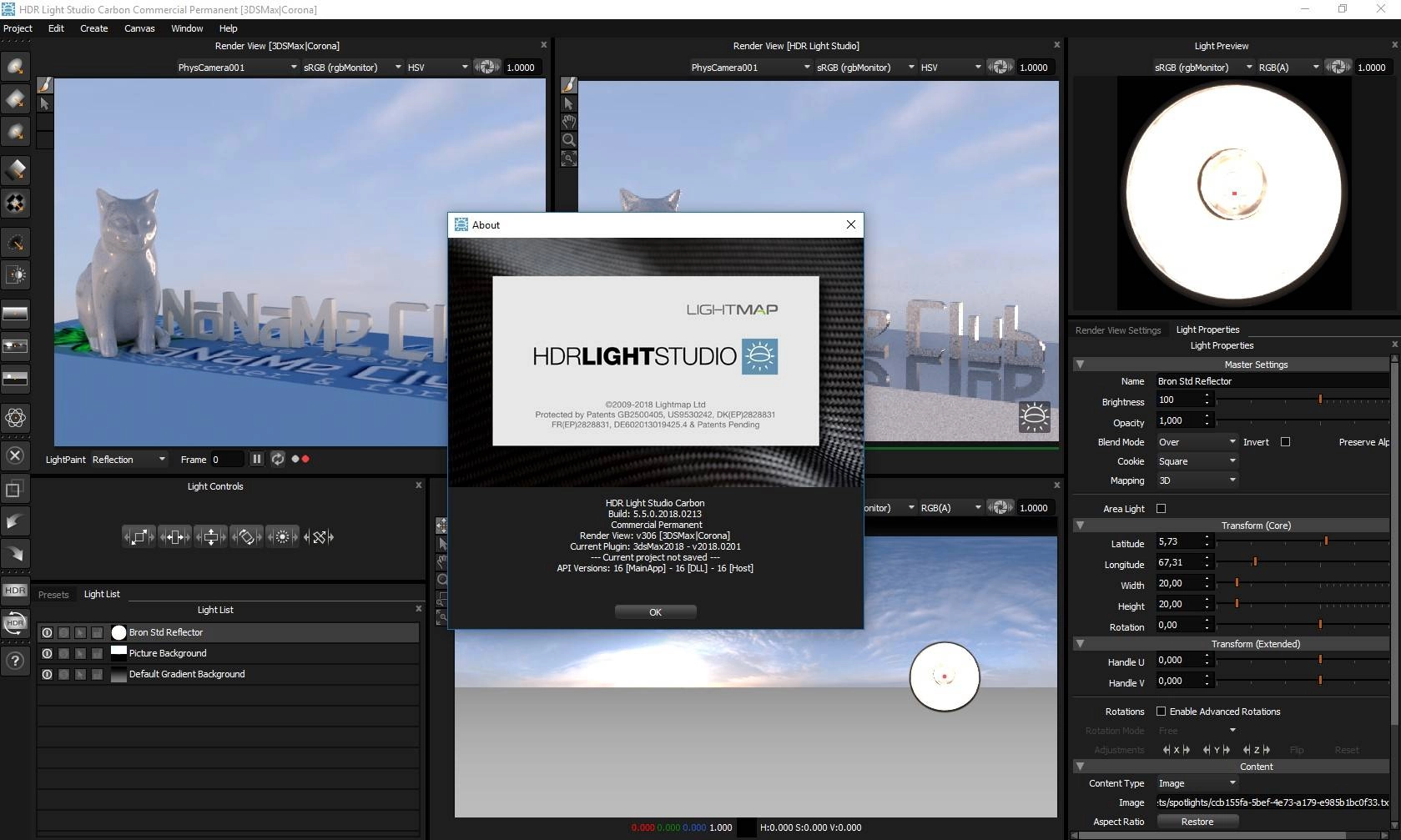Check Enable Advanced Rotations

[1161, 712]
